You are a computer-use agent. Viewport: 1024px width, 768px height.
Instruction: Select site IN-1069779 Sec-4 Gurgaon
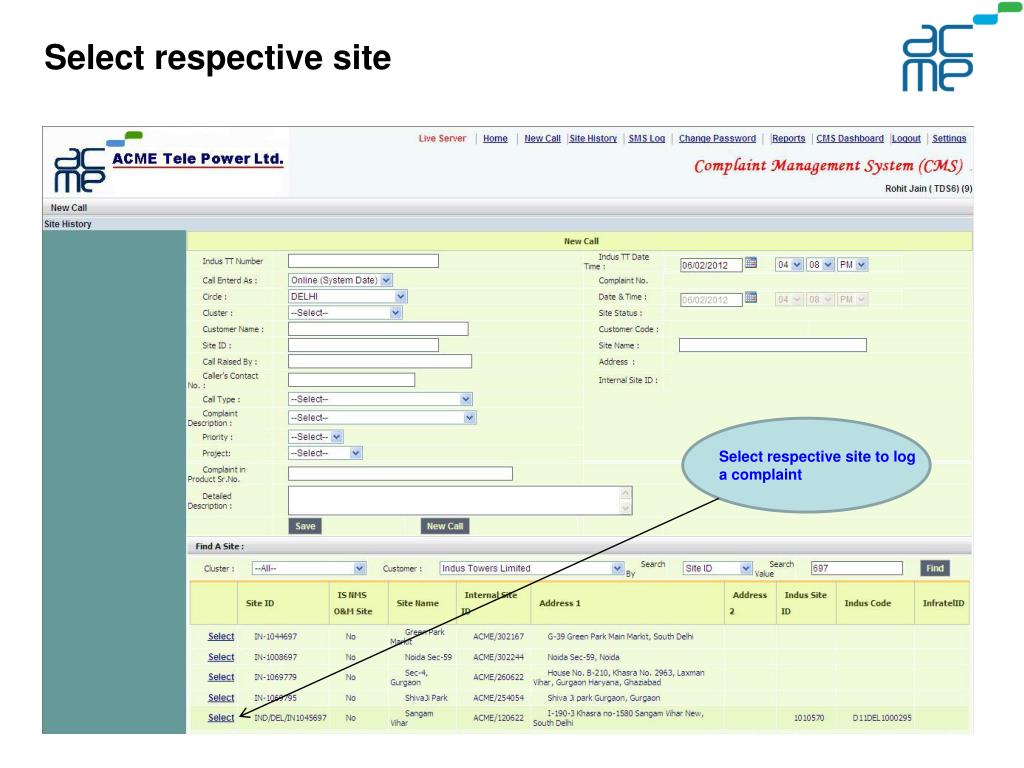(221, 677)
